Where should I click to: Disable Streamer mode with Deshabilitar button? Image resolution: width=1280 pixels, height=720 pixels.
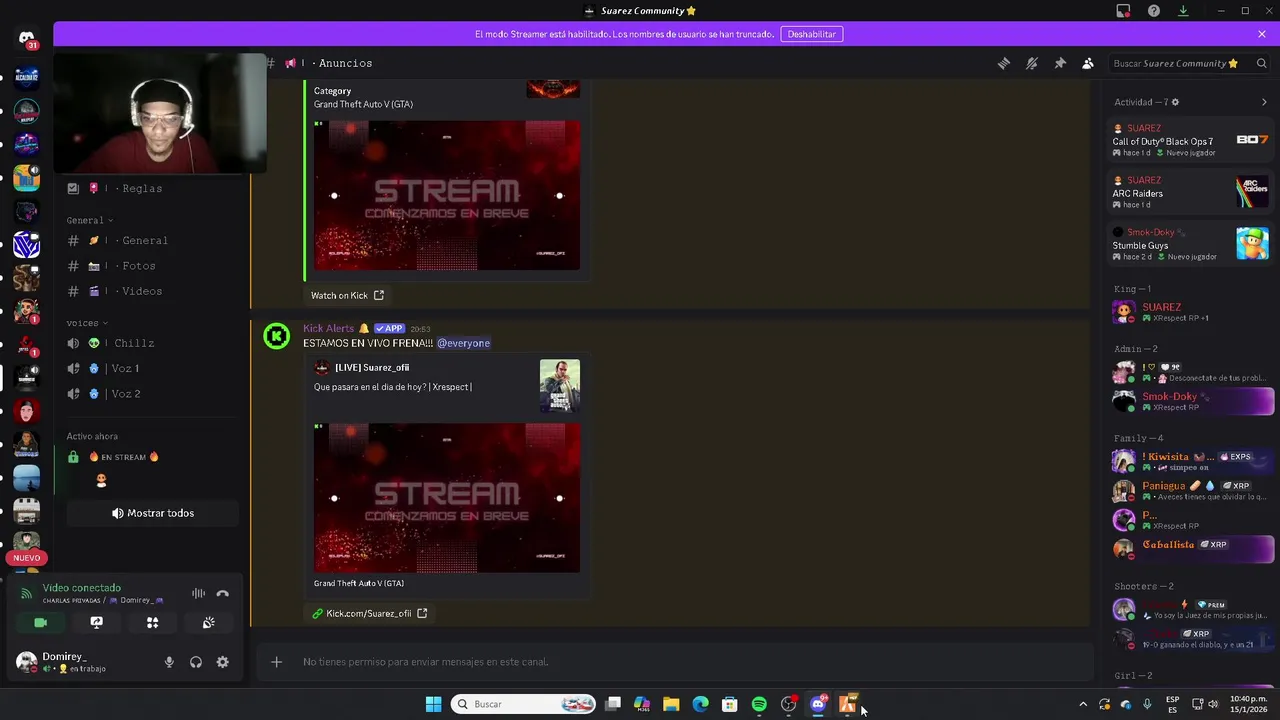811,34
